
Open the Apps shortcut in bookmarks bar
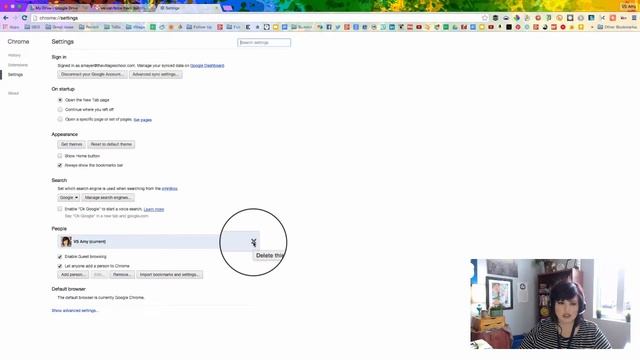(11, 27)
